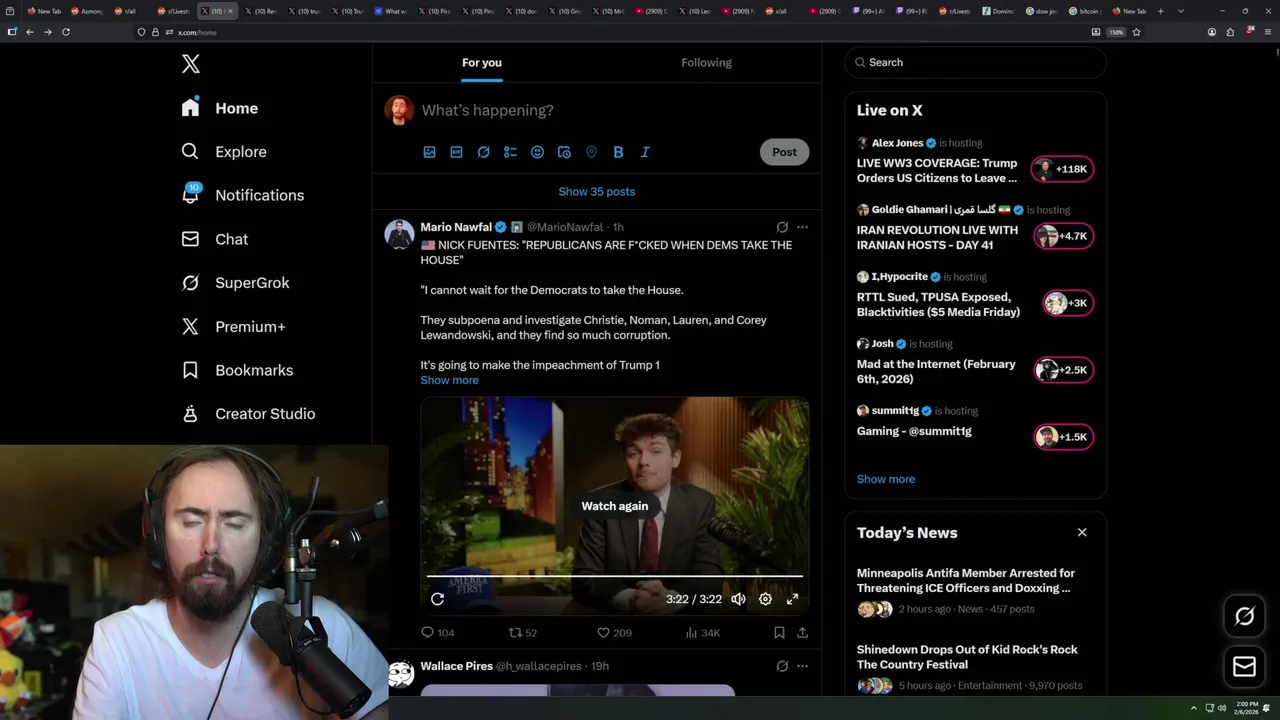Click the Search box
Screen dimensions: 1280x720
click(x=975, y=62)
